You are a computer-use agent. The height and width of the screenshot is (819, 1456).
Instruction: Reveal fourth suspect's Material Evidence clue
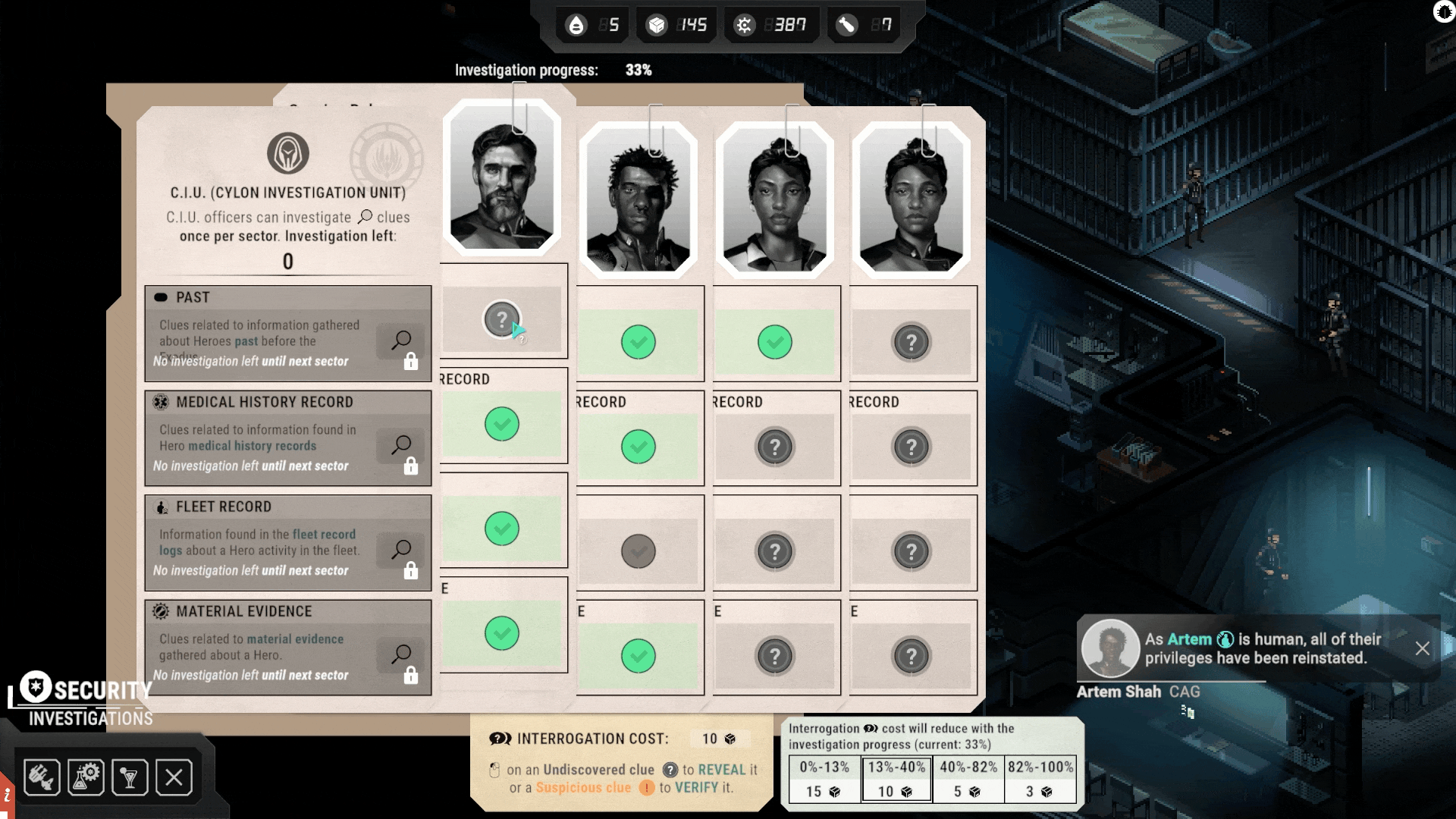coord(911,656)
